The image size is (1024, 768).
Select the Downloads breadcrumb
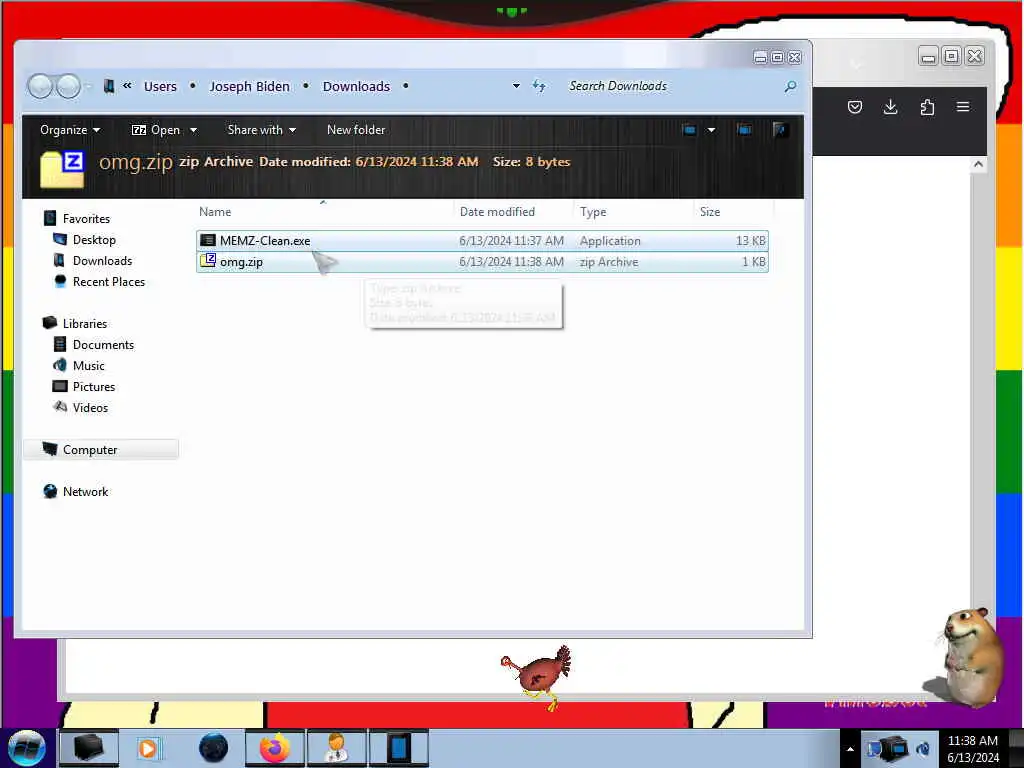pyautogui.click(x=356, y=86)
